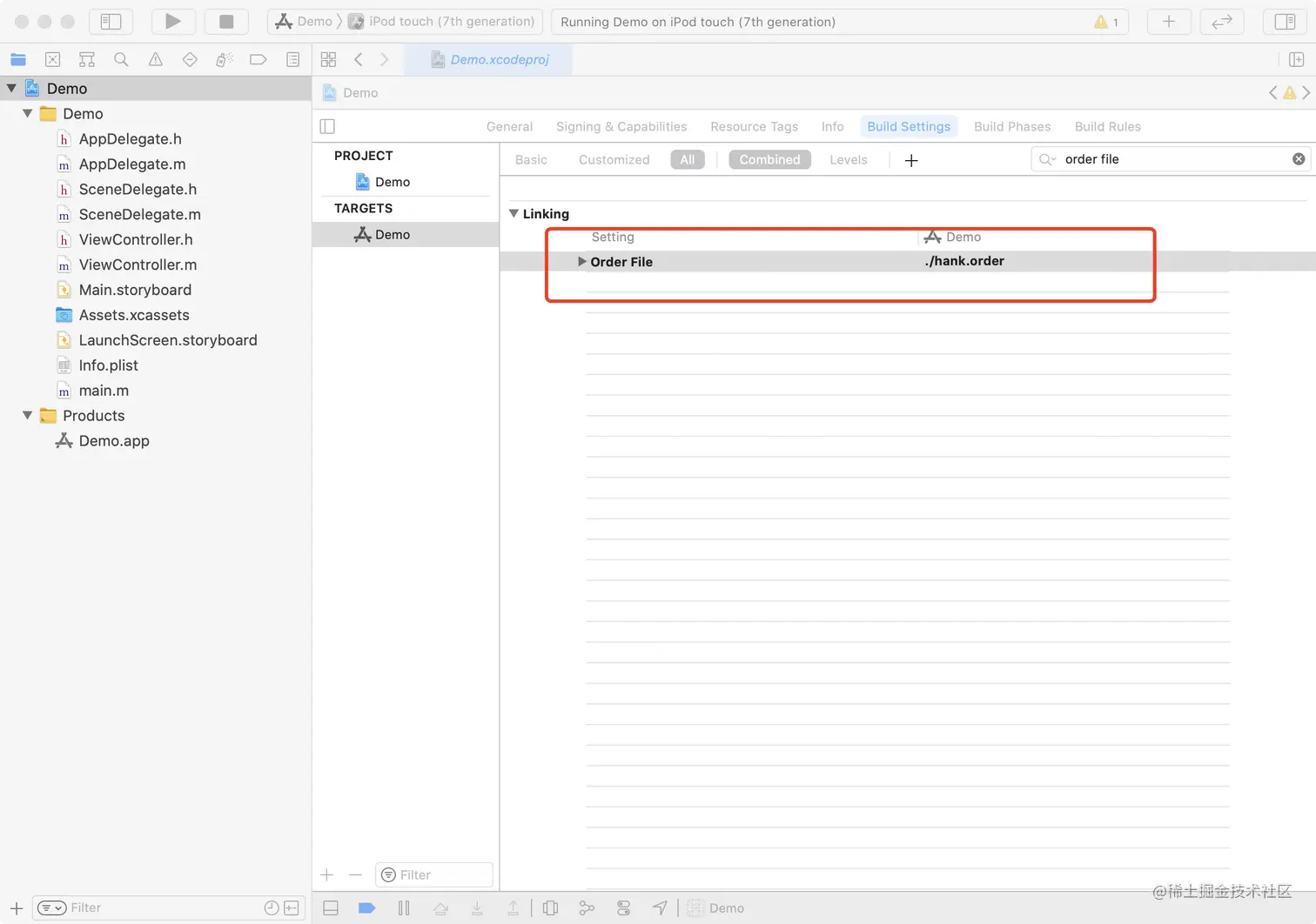This screenshot has width=1316, height=924.
Task: Remove the selected target with minus button
Action: coord(355,874)
